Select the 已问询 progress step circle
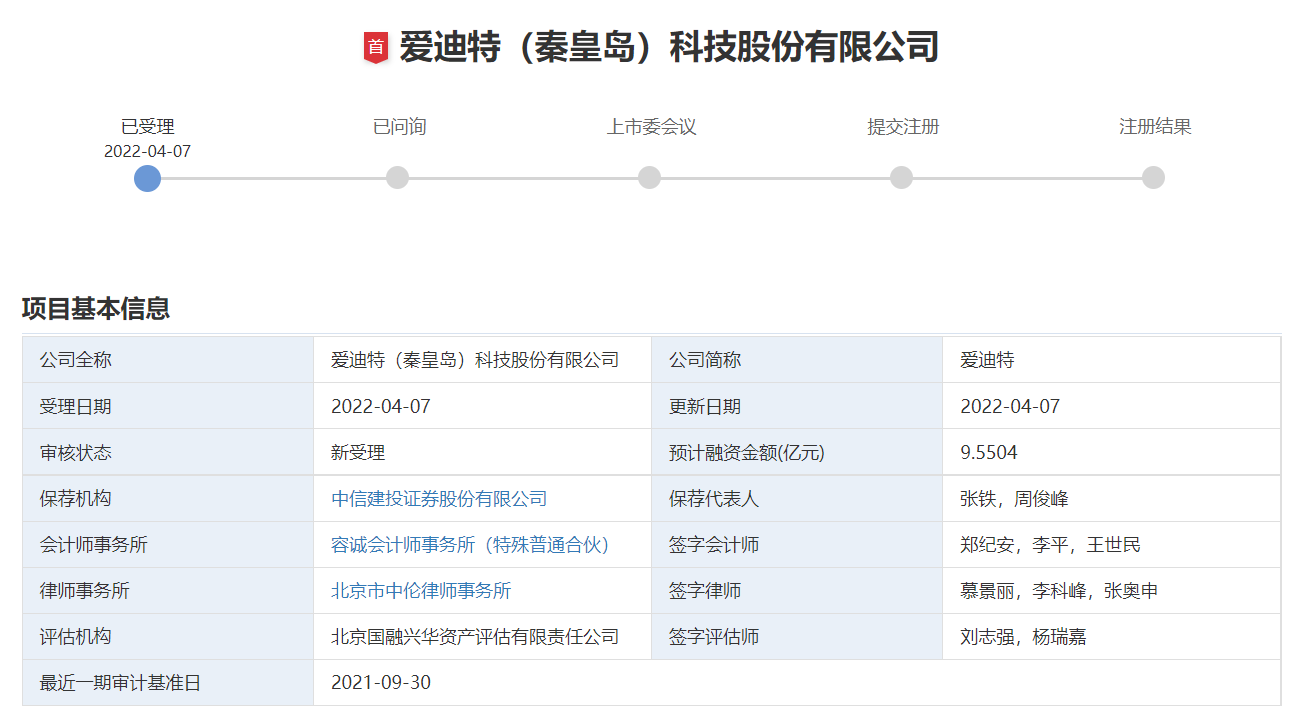 pos(398,178)
